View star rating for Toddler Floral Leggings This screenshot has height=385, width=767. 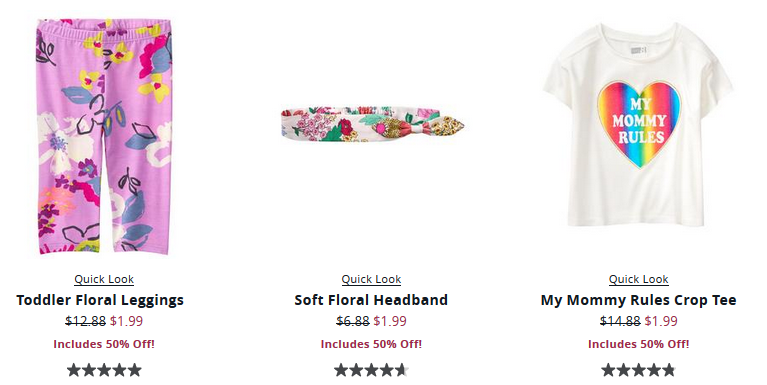point(104,370)
